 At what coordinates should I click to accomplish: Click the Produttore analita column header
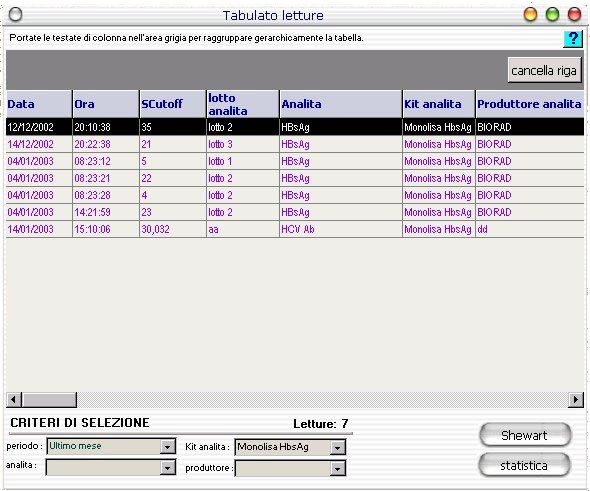point(530,104)
